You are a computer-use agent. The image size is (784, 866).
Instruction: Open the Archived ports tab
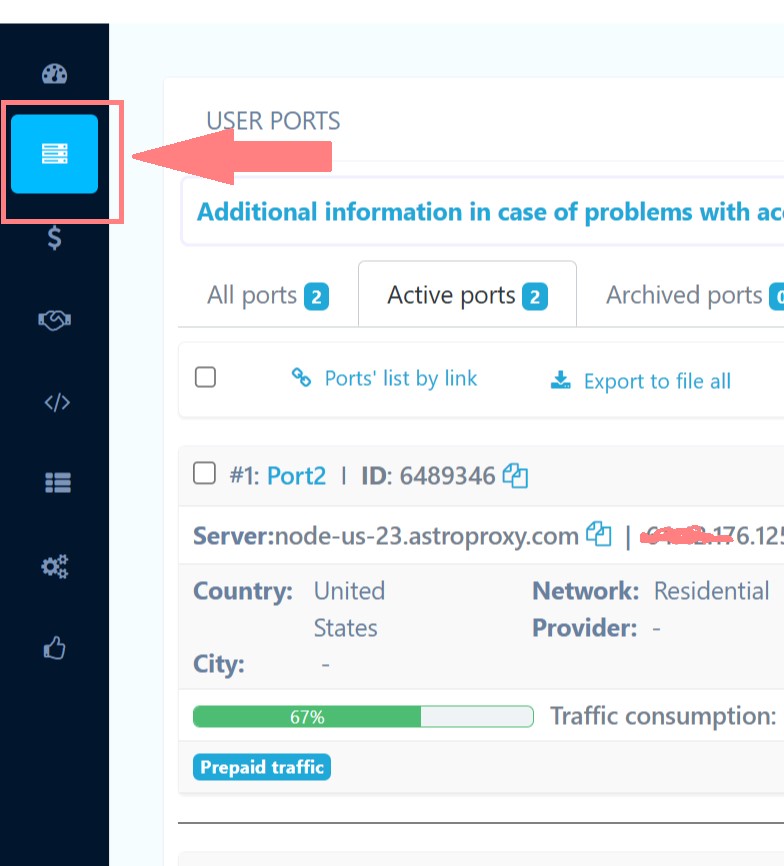tap(683, 294)
